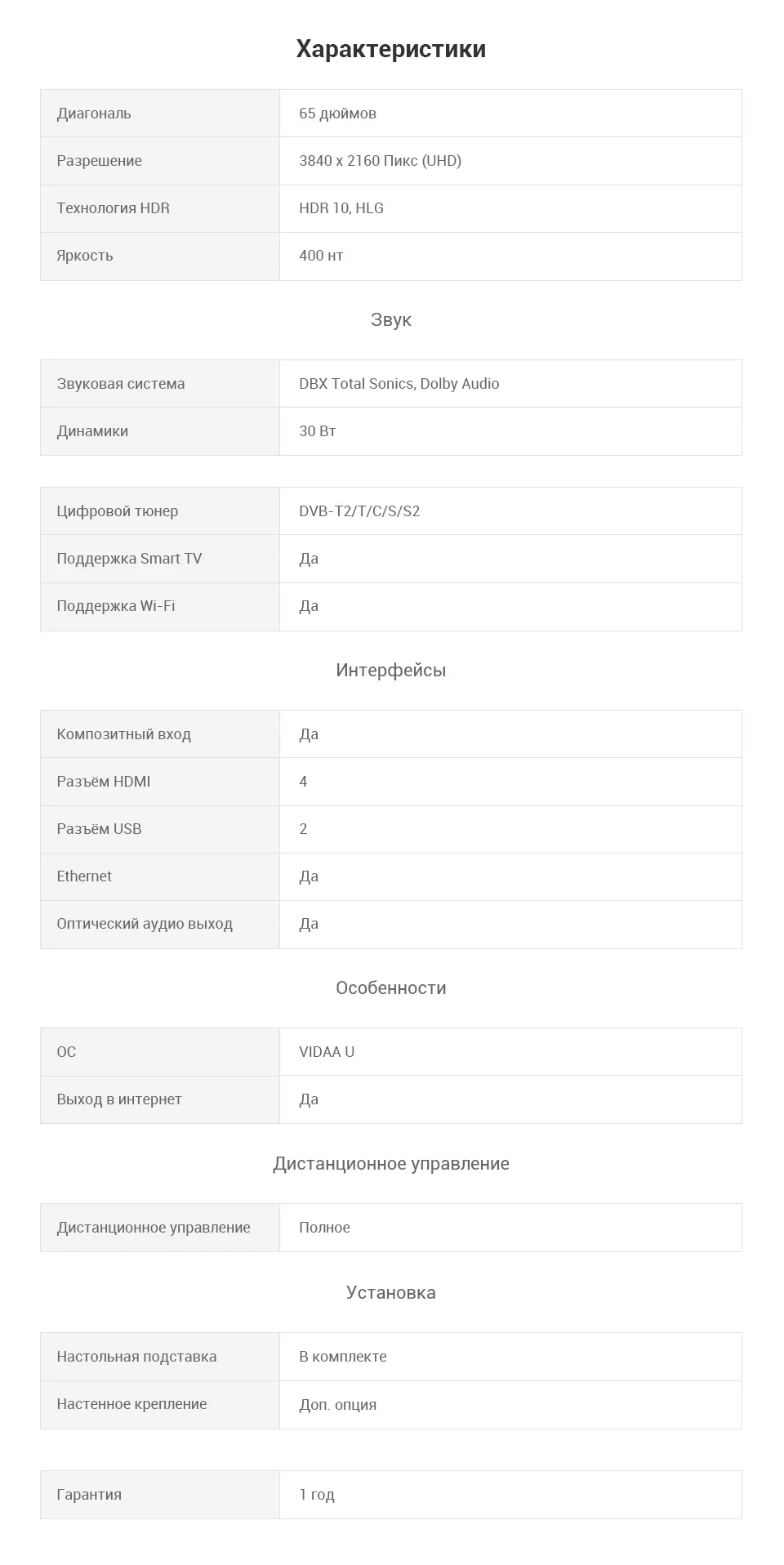Select the Диагональ row label
Image resolution: width=784 pixels, height=1565 pixels.
tap(94, 114)
